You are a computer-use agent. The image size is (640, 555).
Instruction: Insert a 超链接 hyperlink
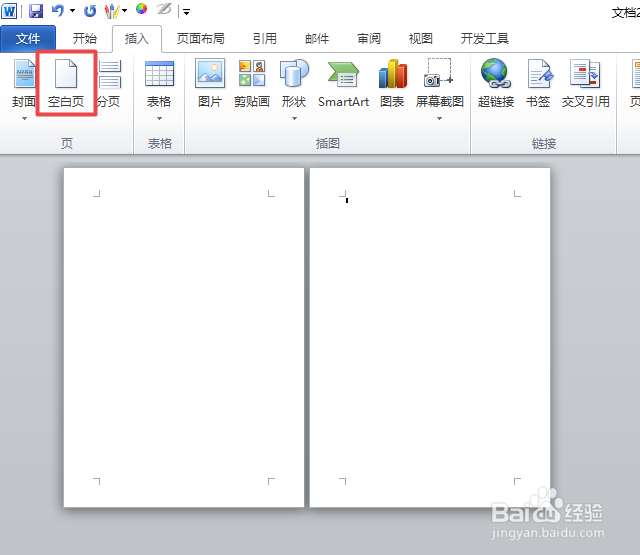click(x=496, y=83)
